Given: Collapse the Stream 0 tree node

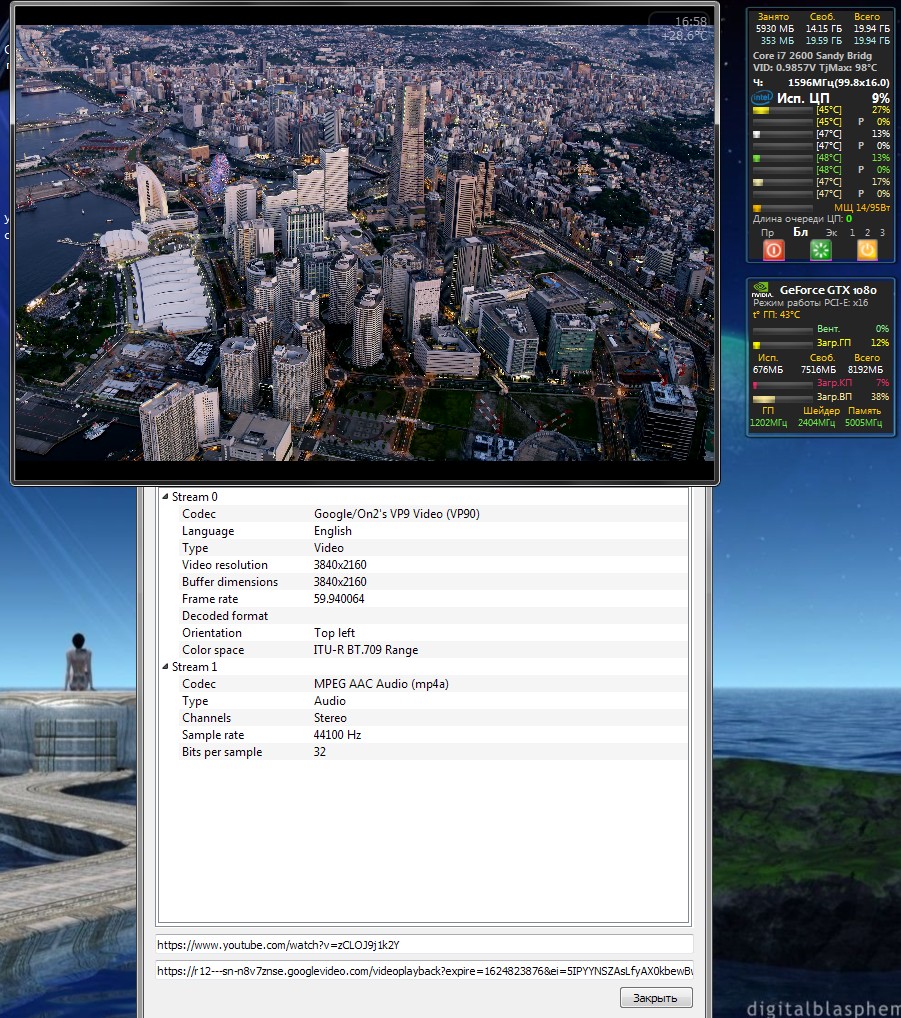Looking at the screenshot, I should pyautogui.click(x=165, y=497).
